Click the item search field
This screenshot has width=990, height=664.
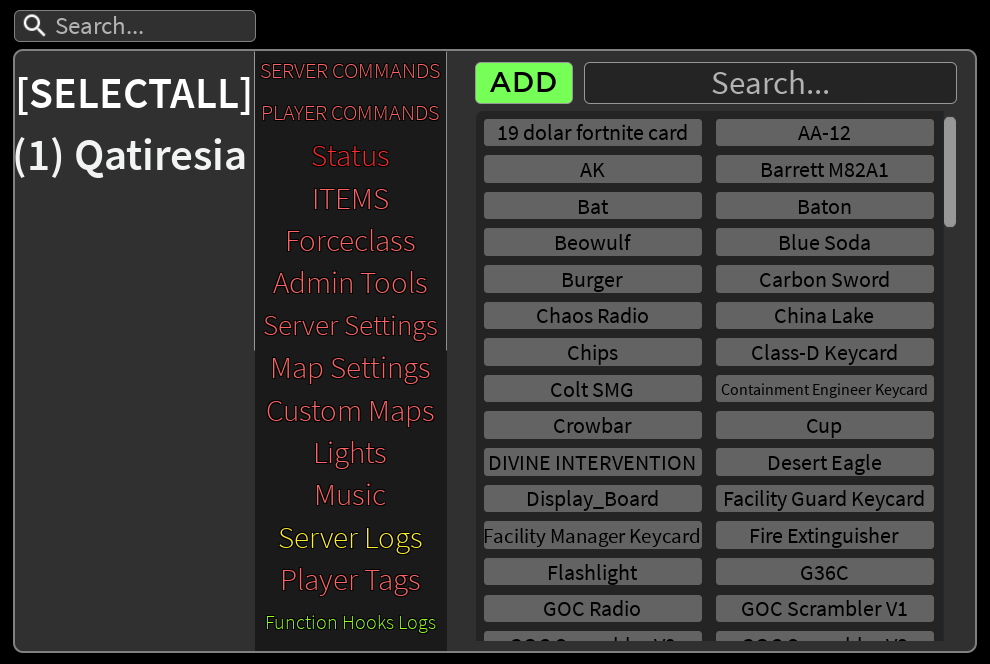[x=770, y=83]
